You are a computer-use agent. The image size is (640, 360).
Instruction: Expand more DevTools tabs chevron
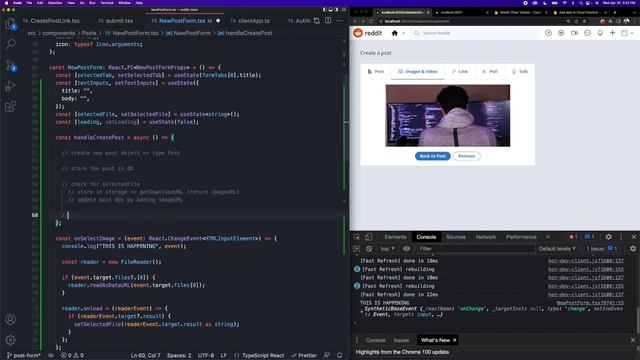tap(548, 237)
